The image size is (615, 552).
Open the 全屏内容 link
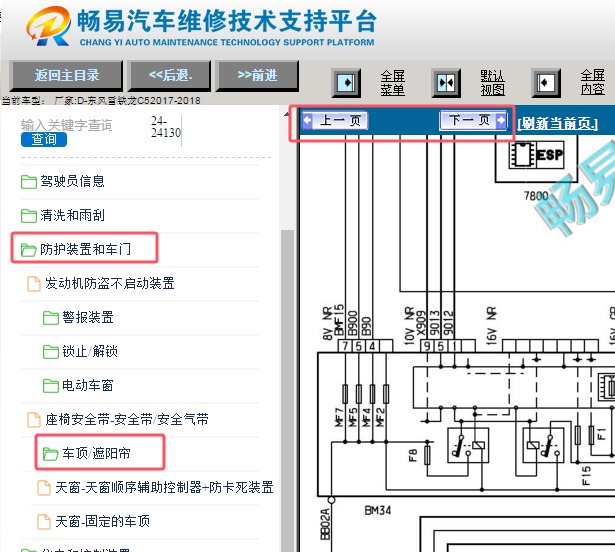coord(593,82)
